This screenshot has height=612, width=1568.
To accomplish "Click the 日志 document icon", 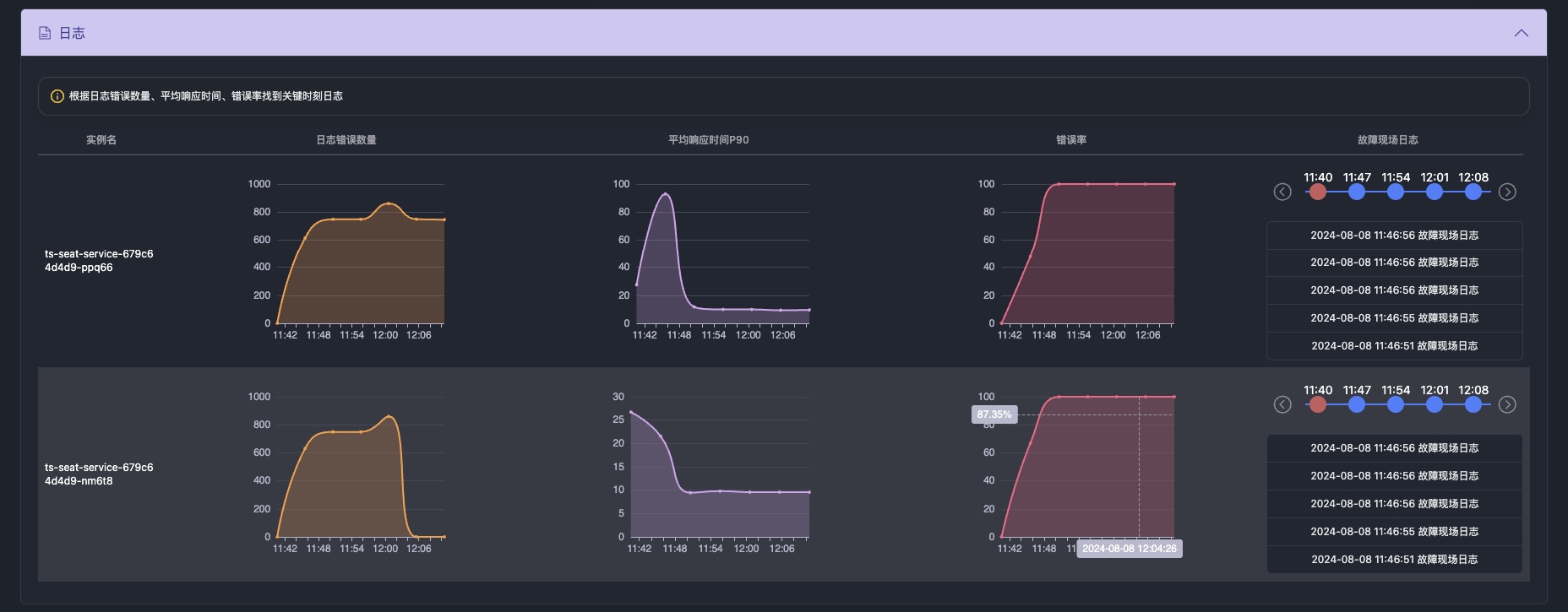I will (x=45, y=33).
